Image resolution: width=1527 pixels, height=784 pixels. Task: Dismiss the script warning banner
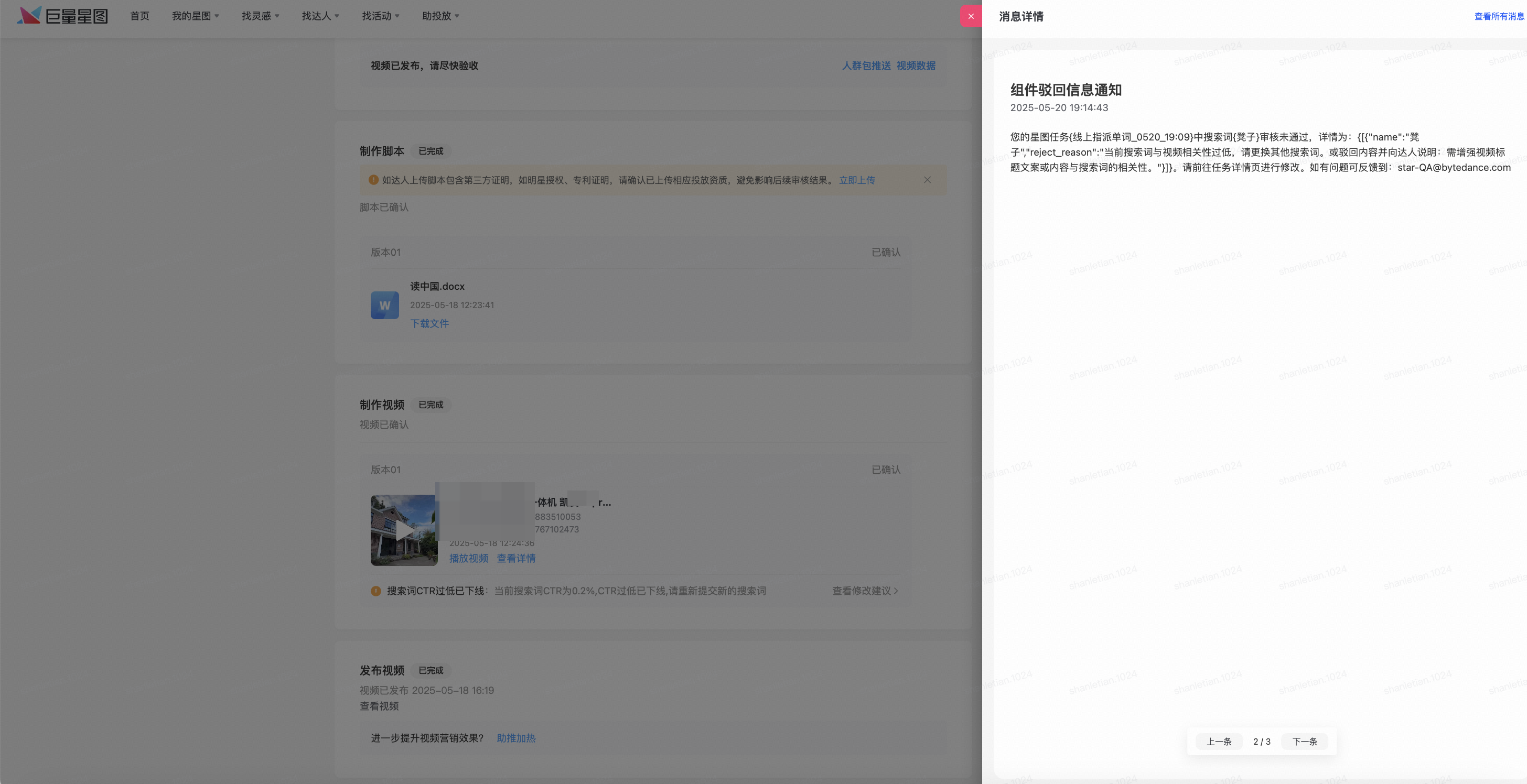pyautogui.click(x=927, y=180)
